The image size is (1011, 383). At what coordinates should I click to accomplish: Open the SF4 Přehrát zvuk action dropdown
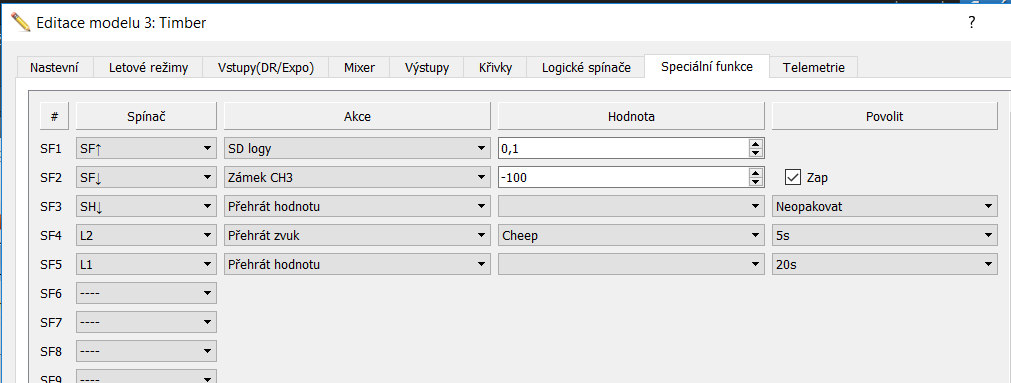(357, 236)
